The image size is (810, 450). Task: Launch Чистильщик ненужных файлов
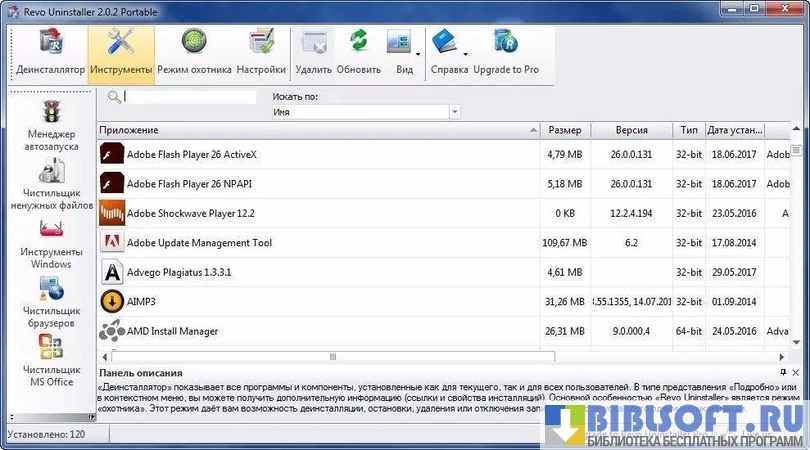52,184
